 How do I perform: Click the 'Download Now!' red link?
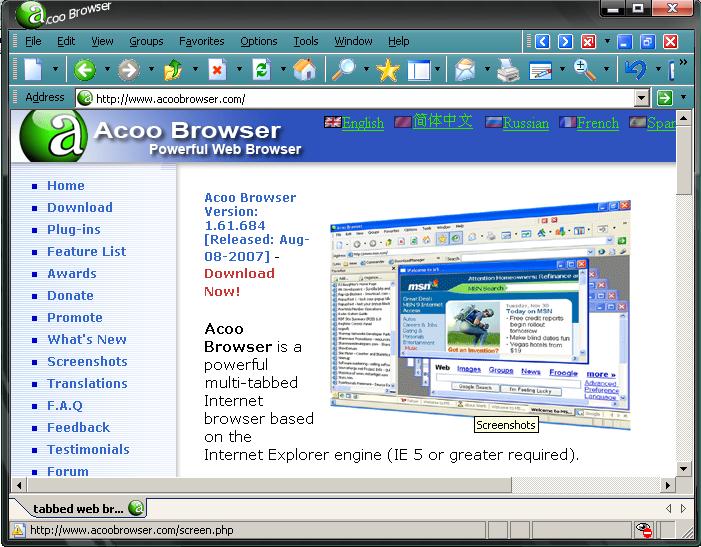tap(238, 282)
